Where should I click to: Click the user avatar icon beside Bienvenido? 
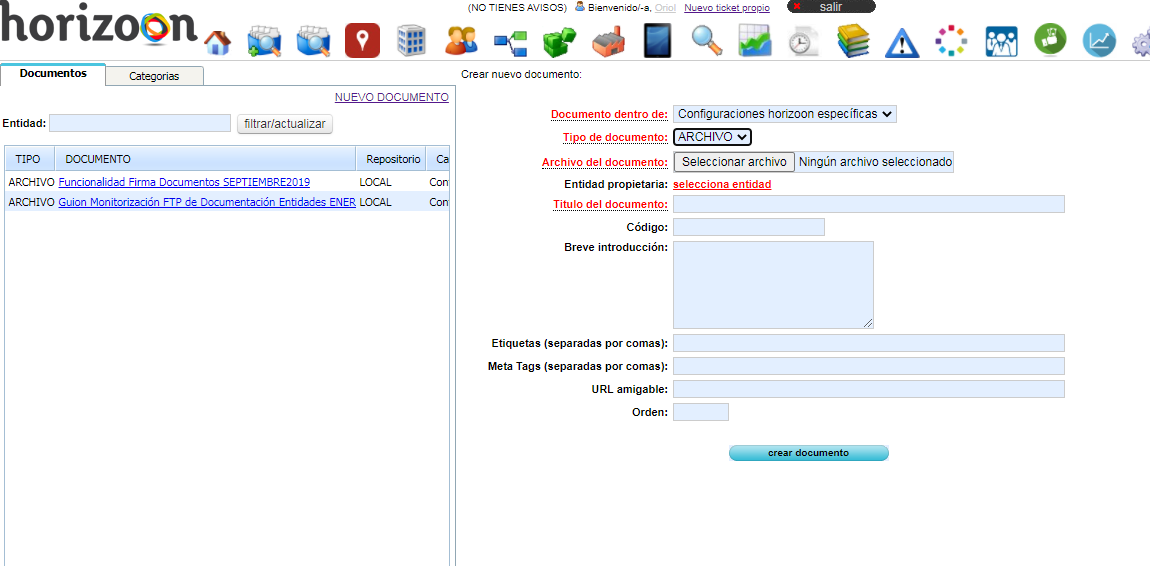(580, 7)
